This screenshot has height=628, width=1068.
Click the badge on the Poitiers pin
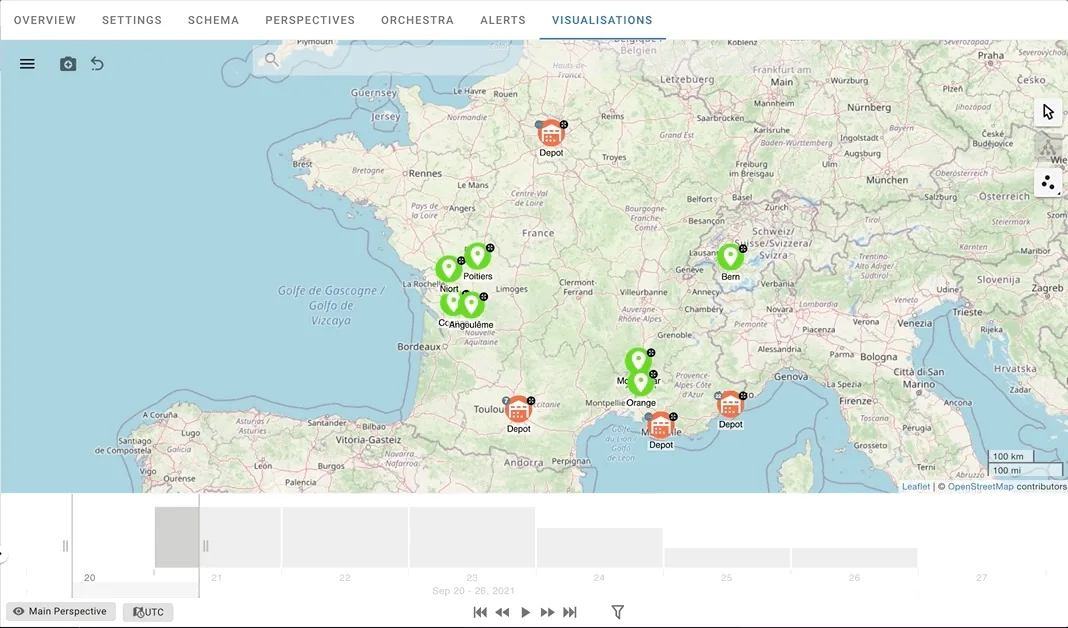490,248
